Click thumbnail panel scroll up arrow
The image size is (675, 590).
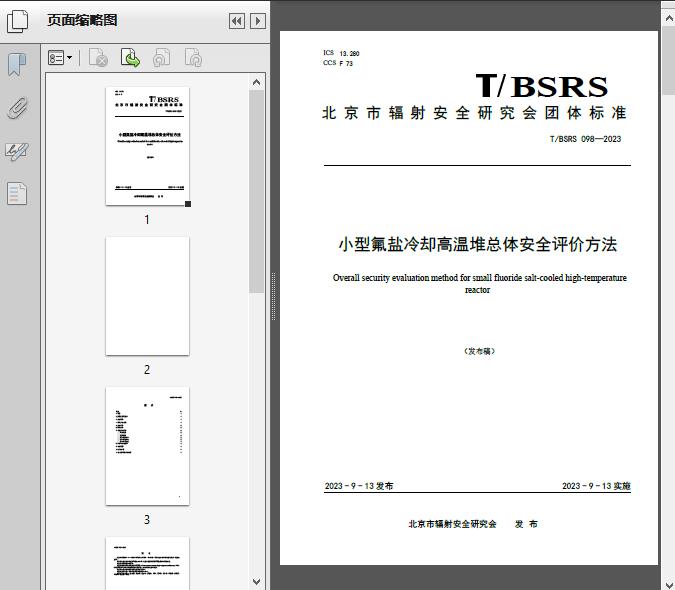click(257, 82)
